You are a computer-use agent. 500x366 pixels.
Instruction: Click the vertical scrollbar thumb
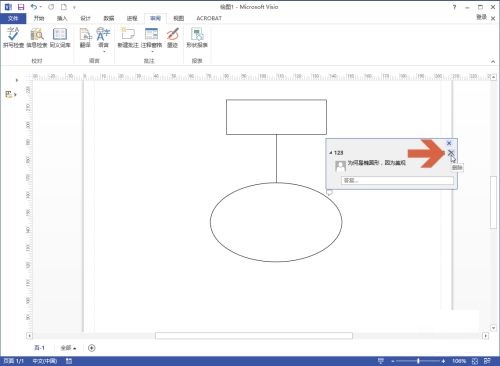pos(493,202)
